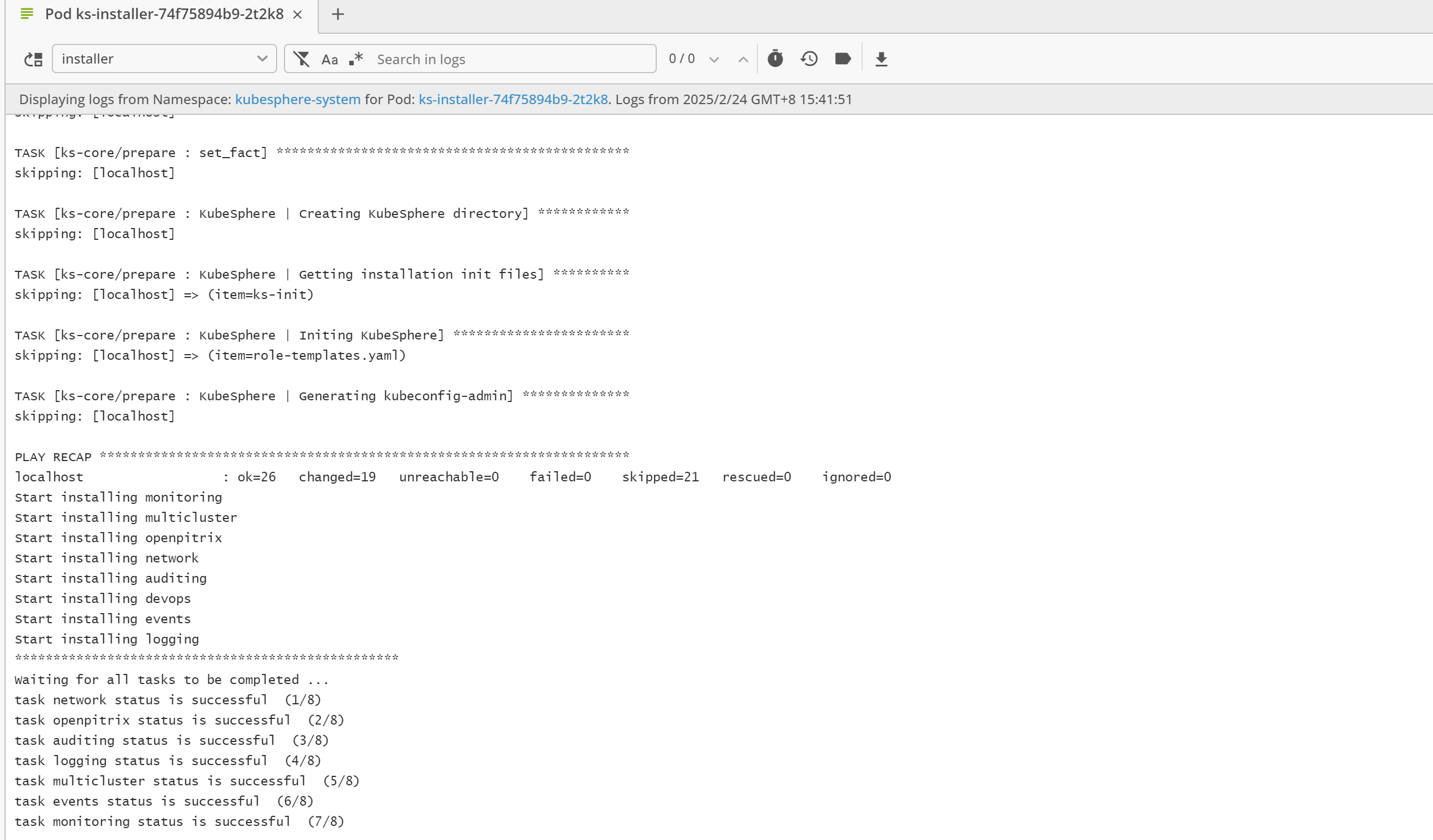Click 'Start installing events' log line
Screen dimensions: 1433x840
click(x=103, y=619)
